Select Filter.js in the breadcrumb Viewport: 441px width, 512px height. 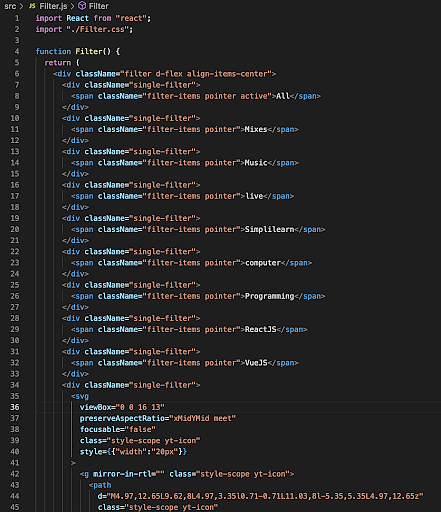(x=53, y=6)
